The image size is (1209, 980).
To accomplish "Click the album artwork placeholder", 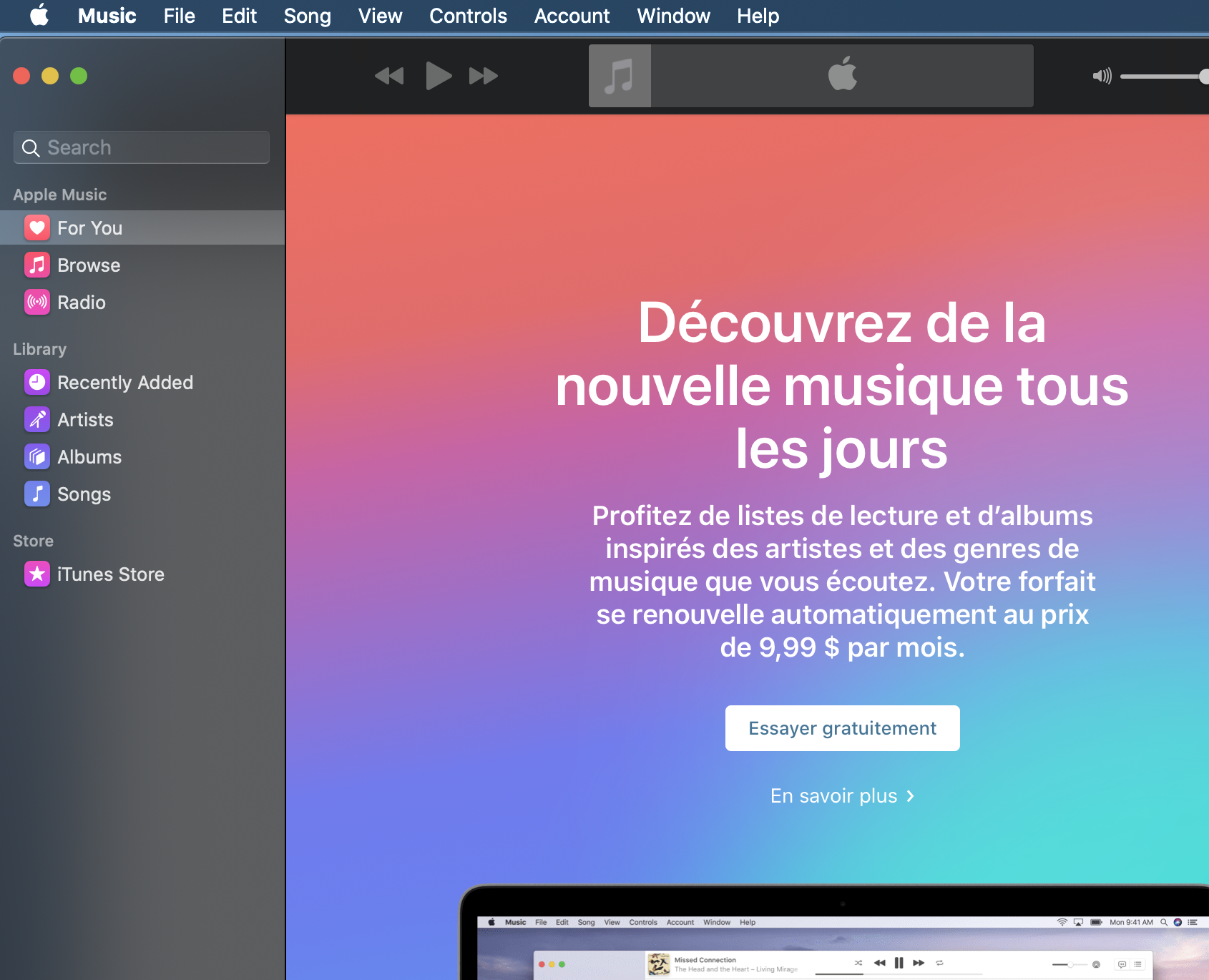I will coord(620,76).
